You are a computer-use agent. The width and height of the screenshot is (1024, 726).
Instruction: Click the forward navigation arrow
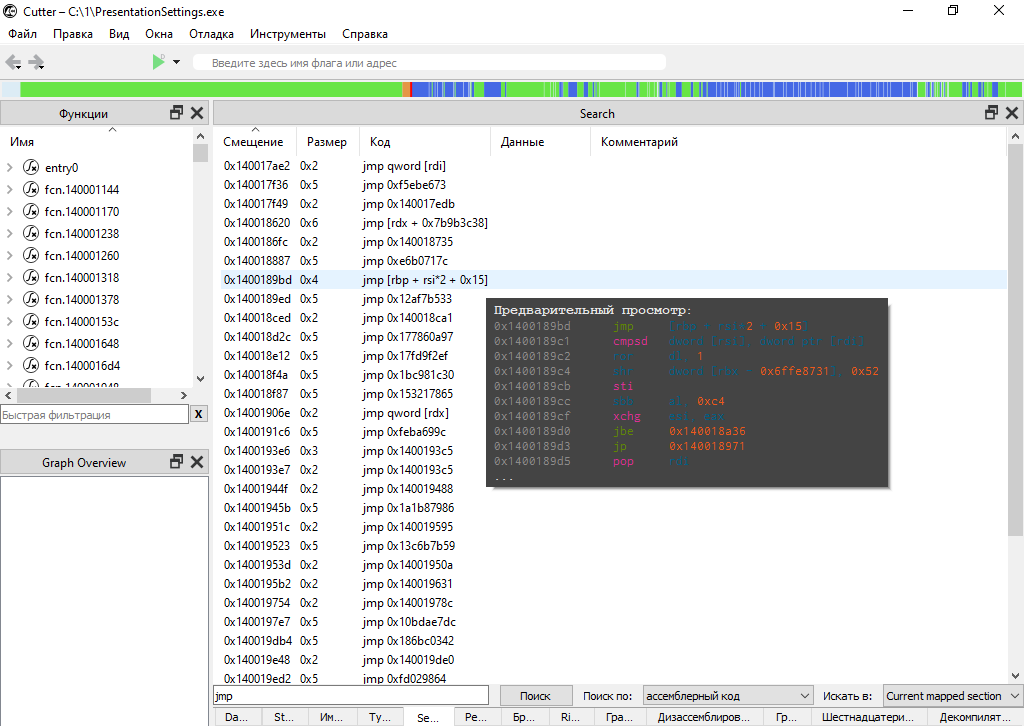tap(36, 62)
